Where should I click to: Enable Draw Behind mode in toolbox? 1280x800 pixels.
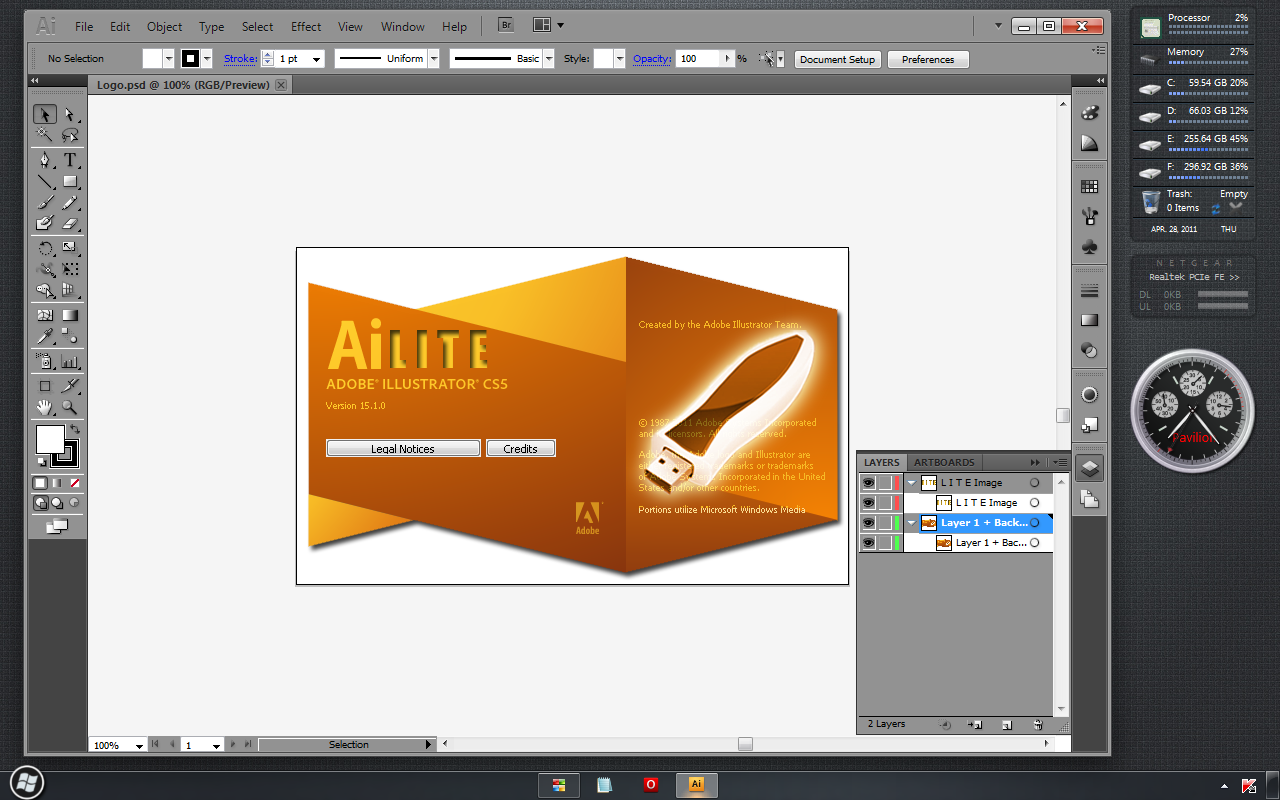[x=57, y=503]
